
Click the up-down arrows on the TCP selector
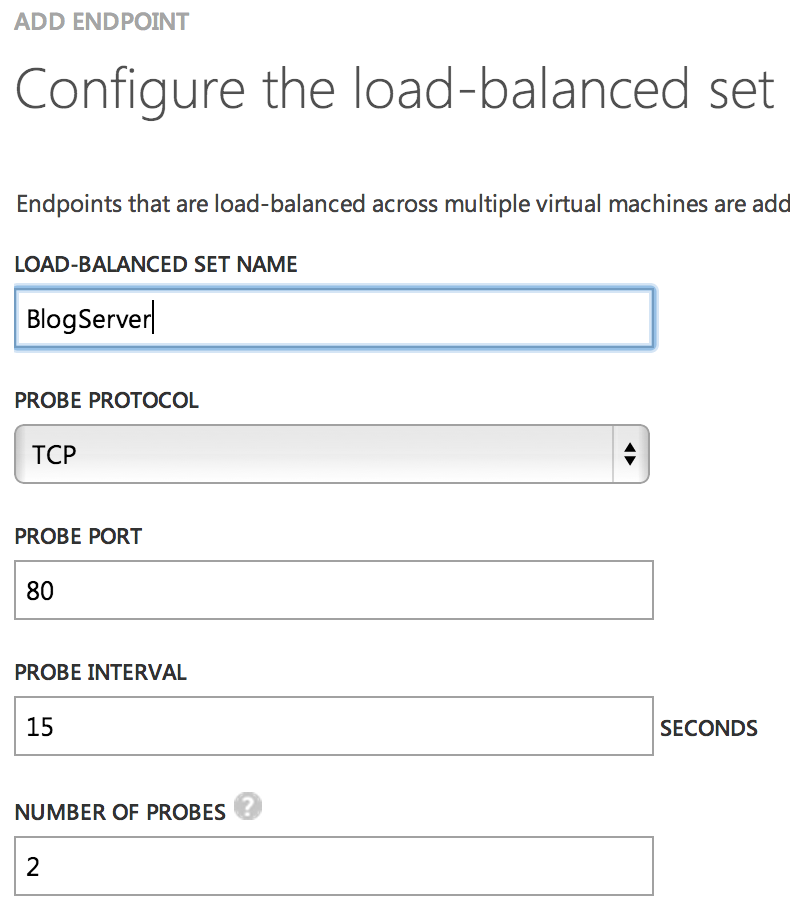pyautogui.click(x=629, y=454)
